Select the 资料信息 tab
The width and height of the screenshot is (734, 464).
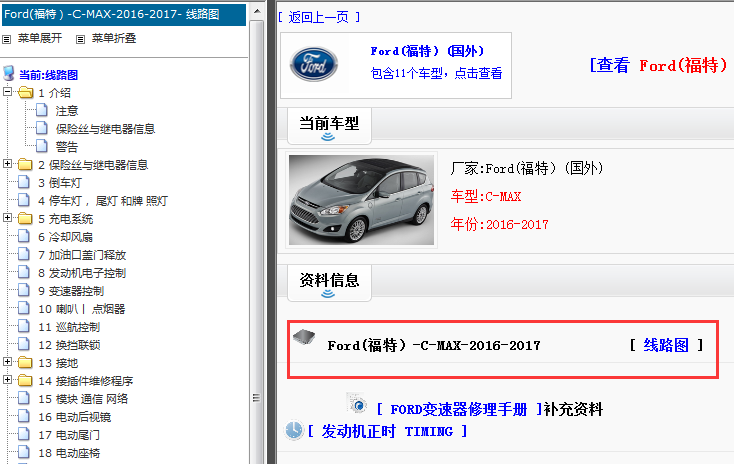(x=329, y=282)
